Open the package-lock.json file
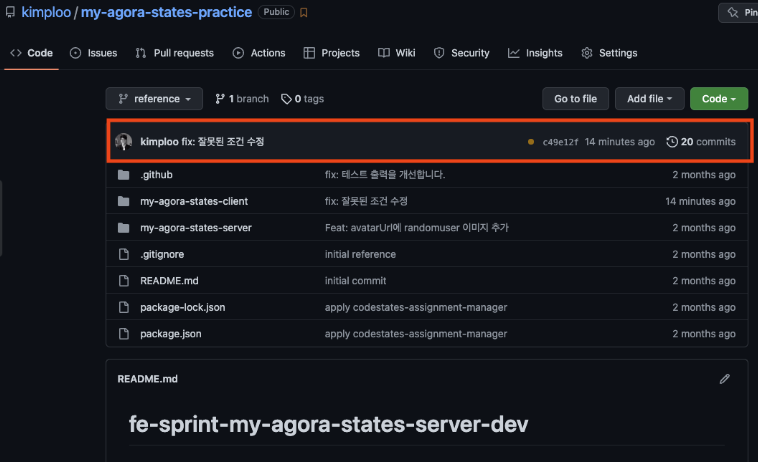Viewport: 758px width, 462px height. 183,307
